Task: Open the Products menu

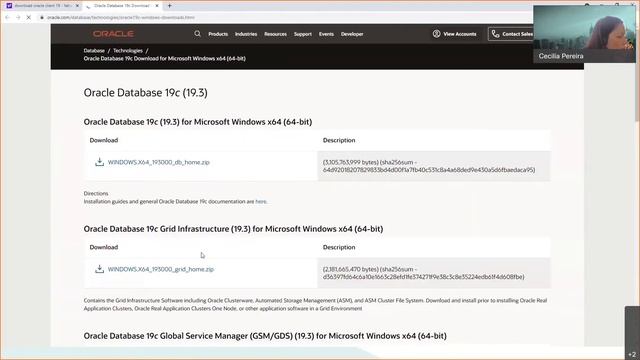Action: tap(218, 34)
